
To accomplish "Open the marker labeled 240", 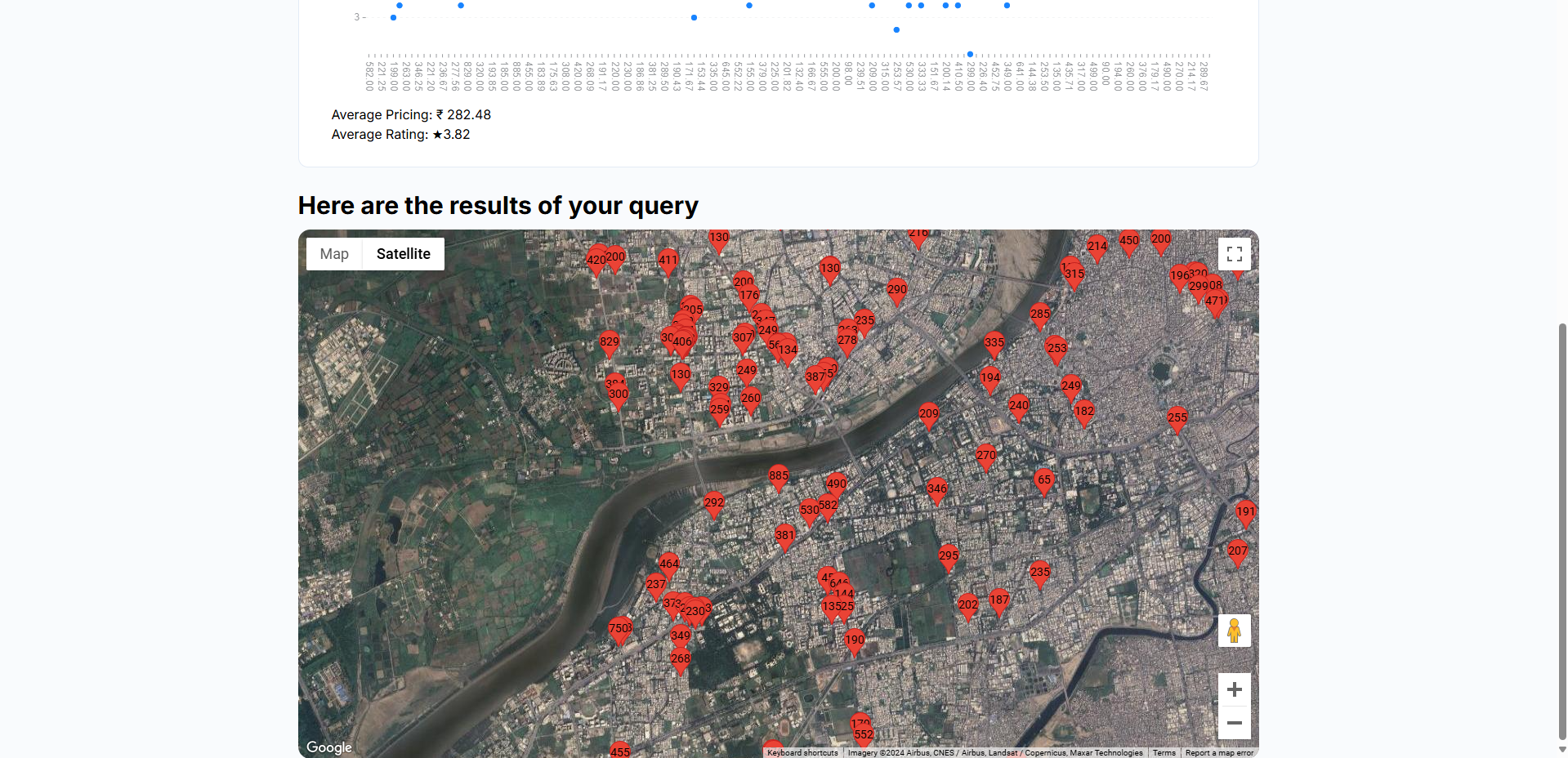I will coord(1019,410).
